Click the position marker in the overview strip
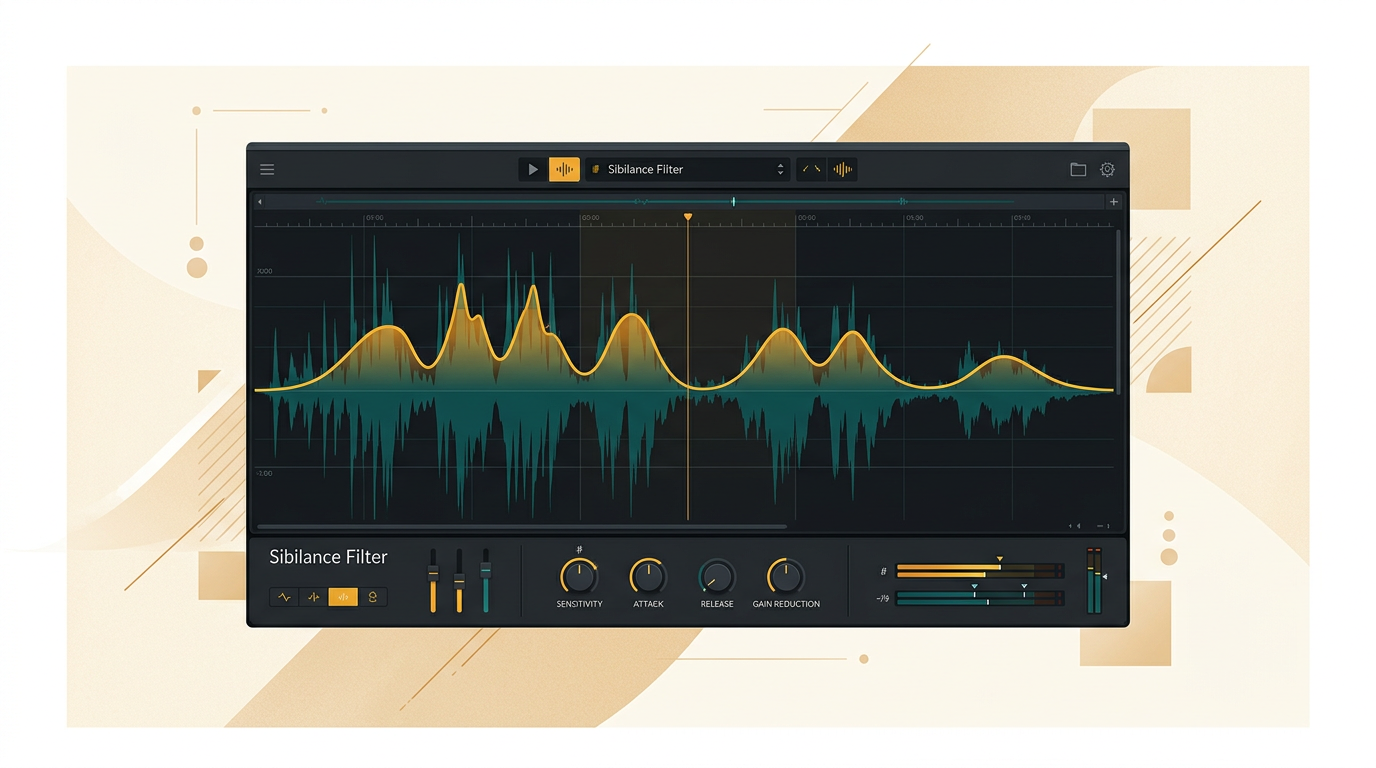1376x768 pixels. pyautogui.click(x=733, y=202)
